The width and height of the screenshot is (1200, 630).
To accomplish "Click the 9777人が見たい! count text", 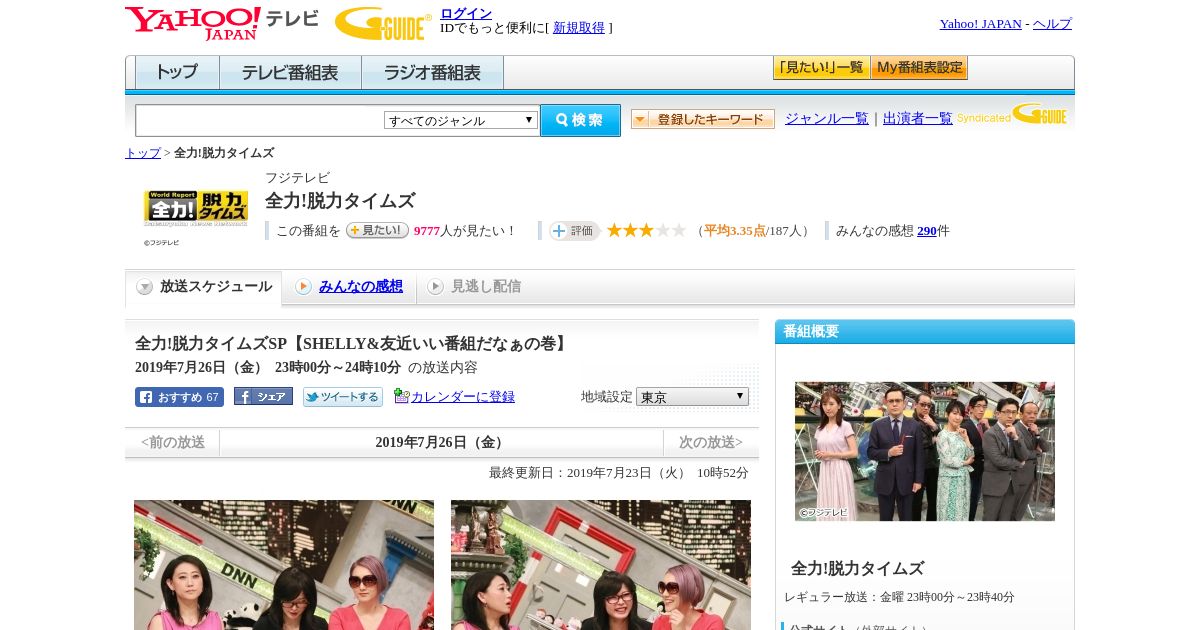I will (x=464, y=231).
